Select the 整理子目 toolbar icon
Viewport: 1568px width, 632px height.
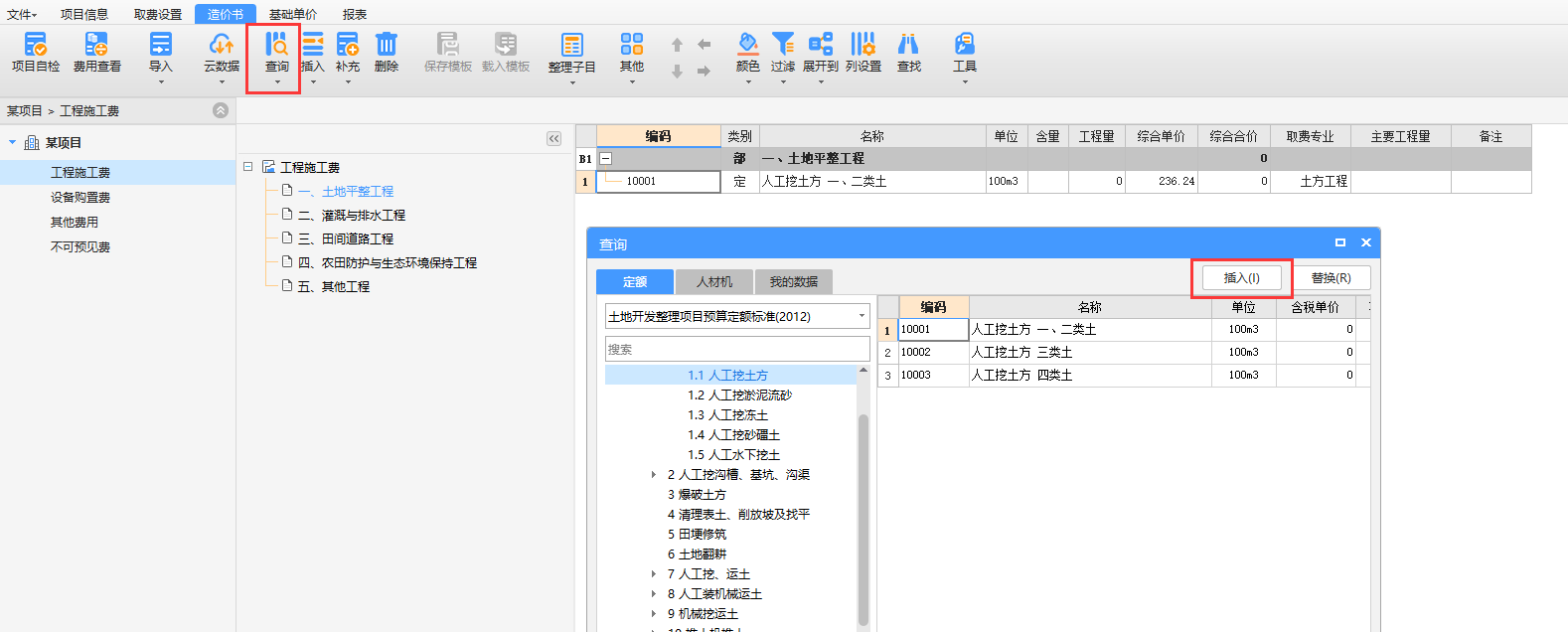(x=571, y=46)
